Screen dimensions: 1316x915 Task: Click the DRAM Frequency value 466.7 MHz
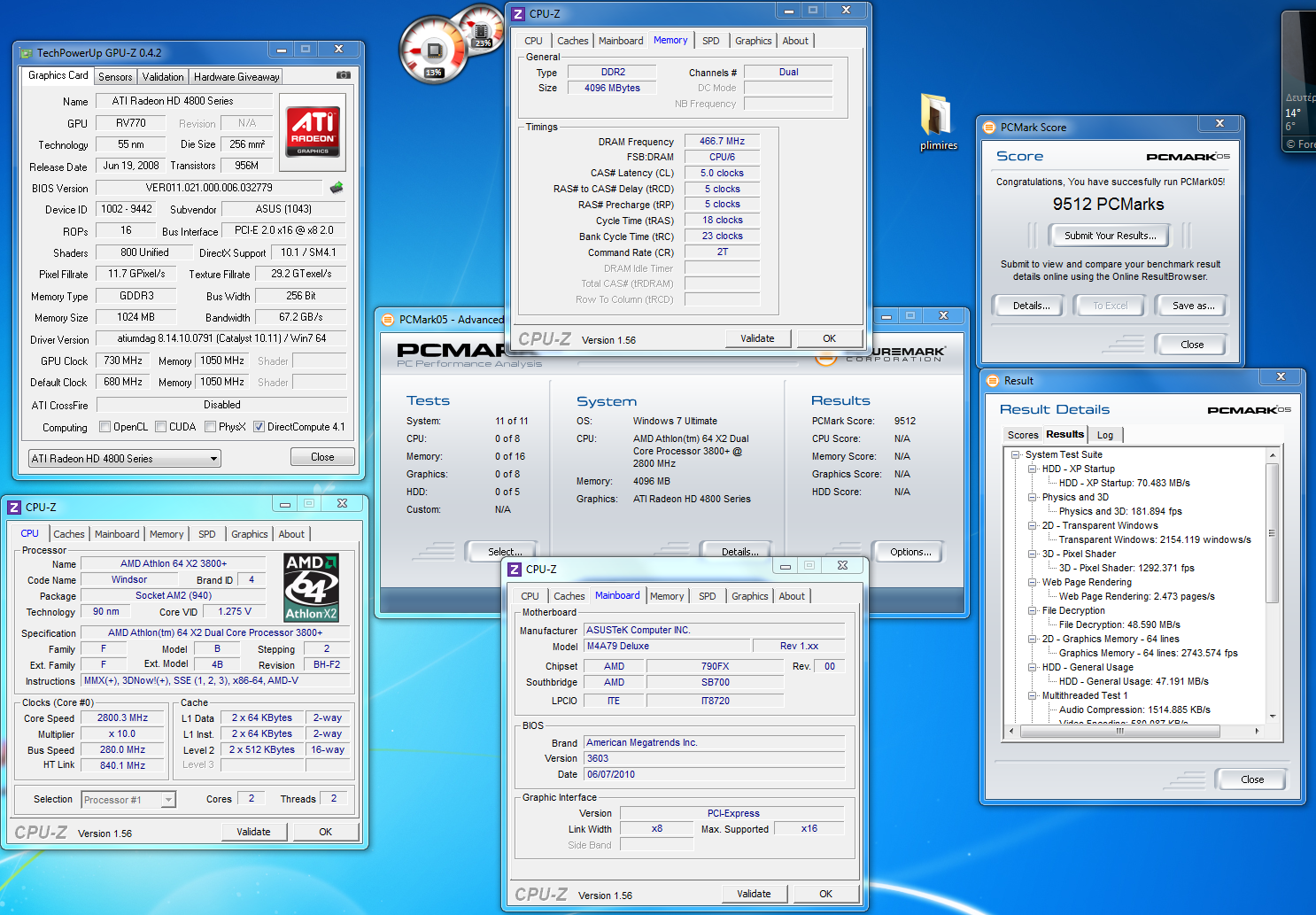pos(722,141)
